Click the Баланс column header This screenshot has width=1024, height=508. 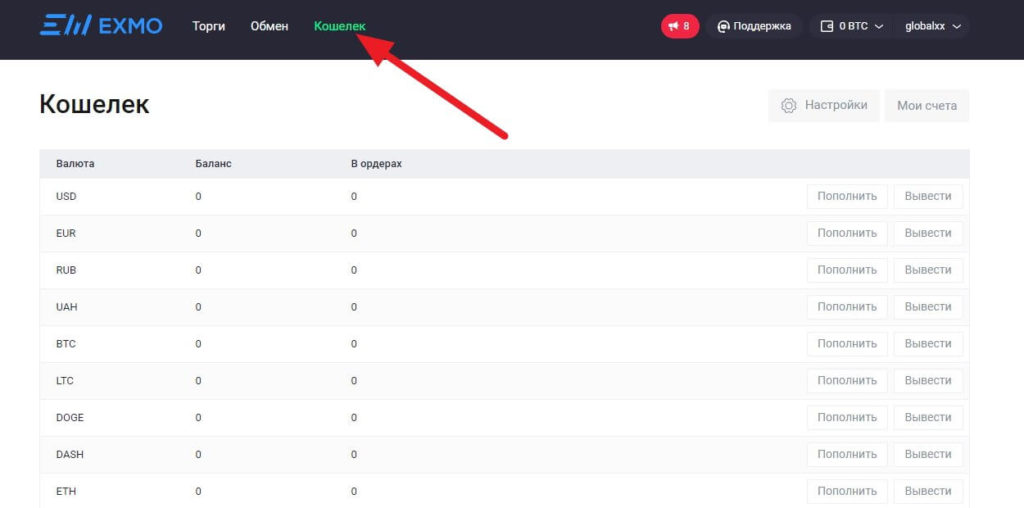213,163
